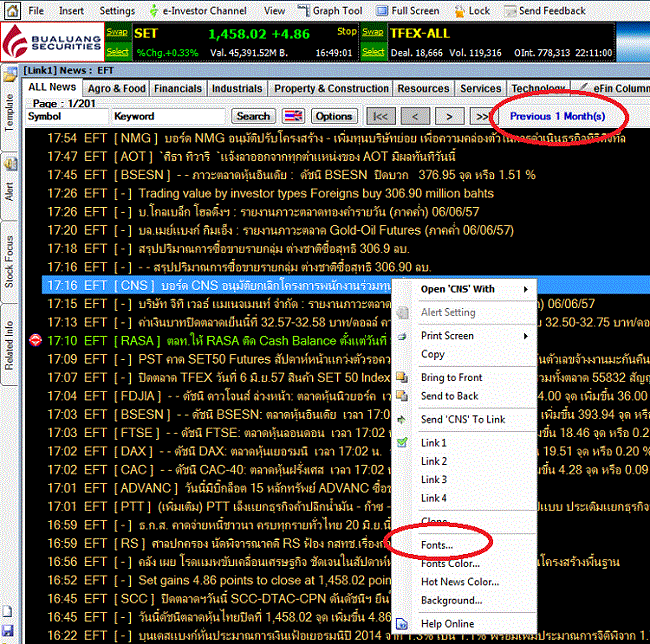Choose Copy from context menu
Viewport: 650px width, 644px height.
tap(433, 354)
